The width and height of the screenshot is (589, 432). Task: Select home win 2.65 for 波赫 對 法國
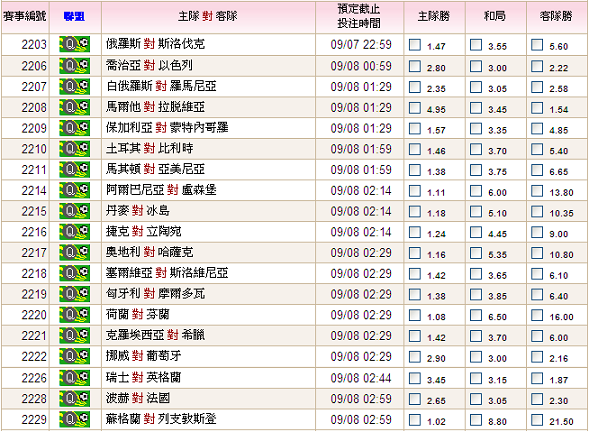point(415,399)
